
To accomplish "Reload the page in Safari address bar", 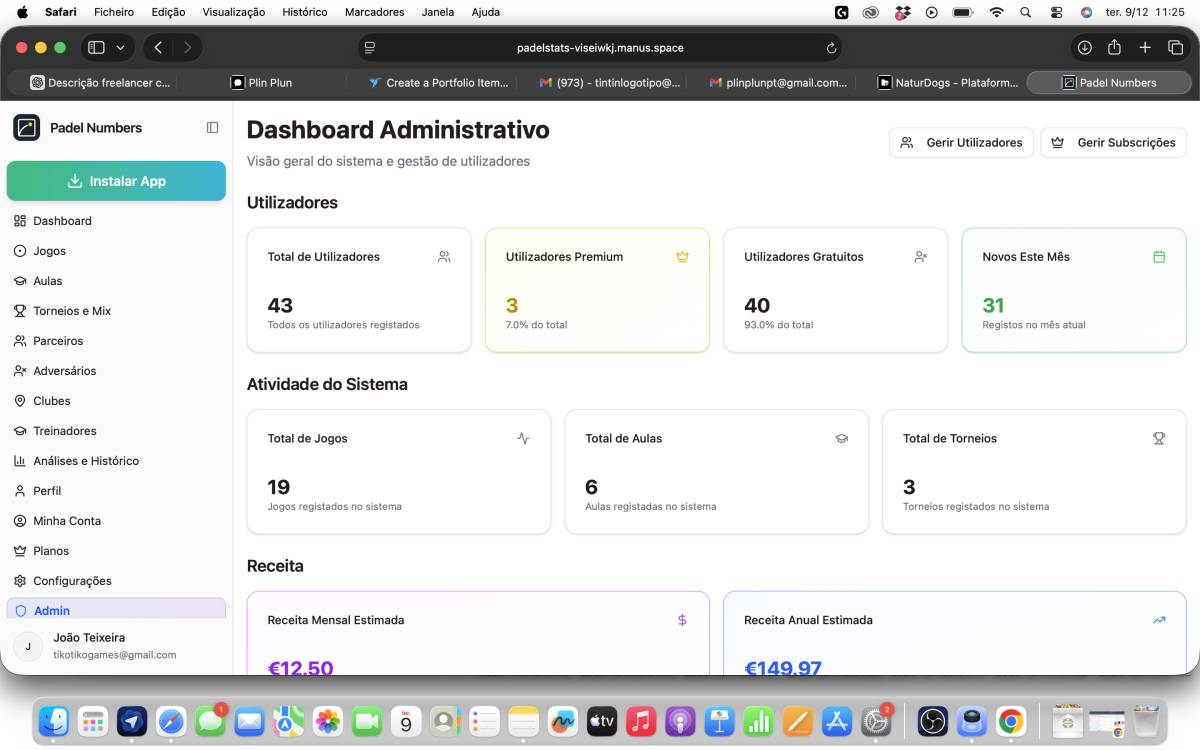I will pos(831,48).
